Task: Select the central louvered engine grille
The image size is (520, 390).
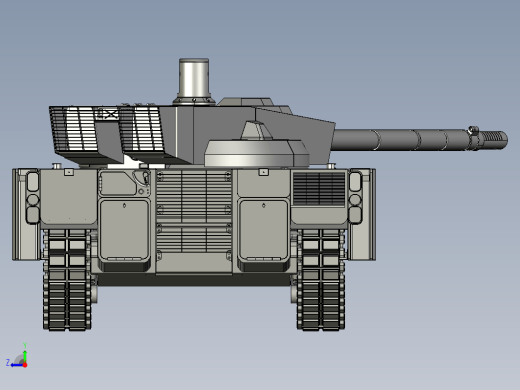Action: coord(194,211)
